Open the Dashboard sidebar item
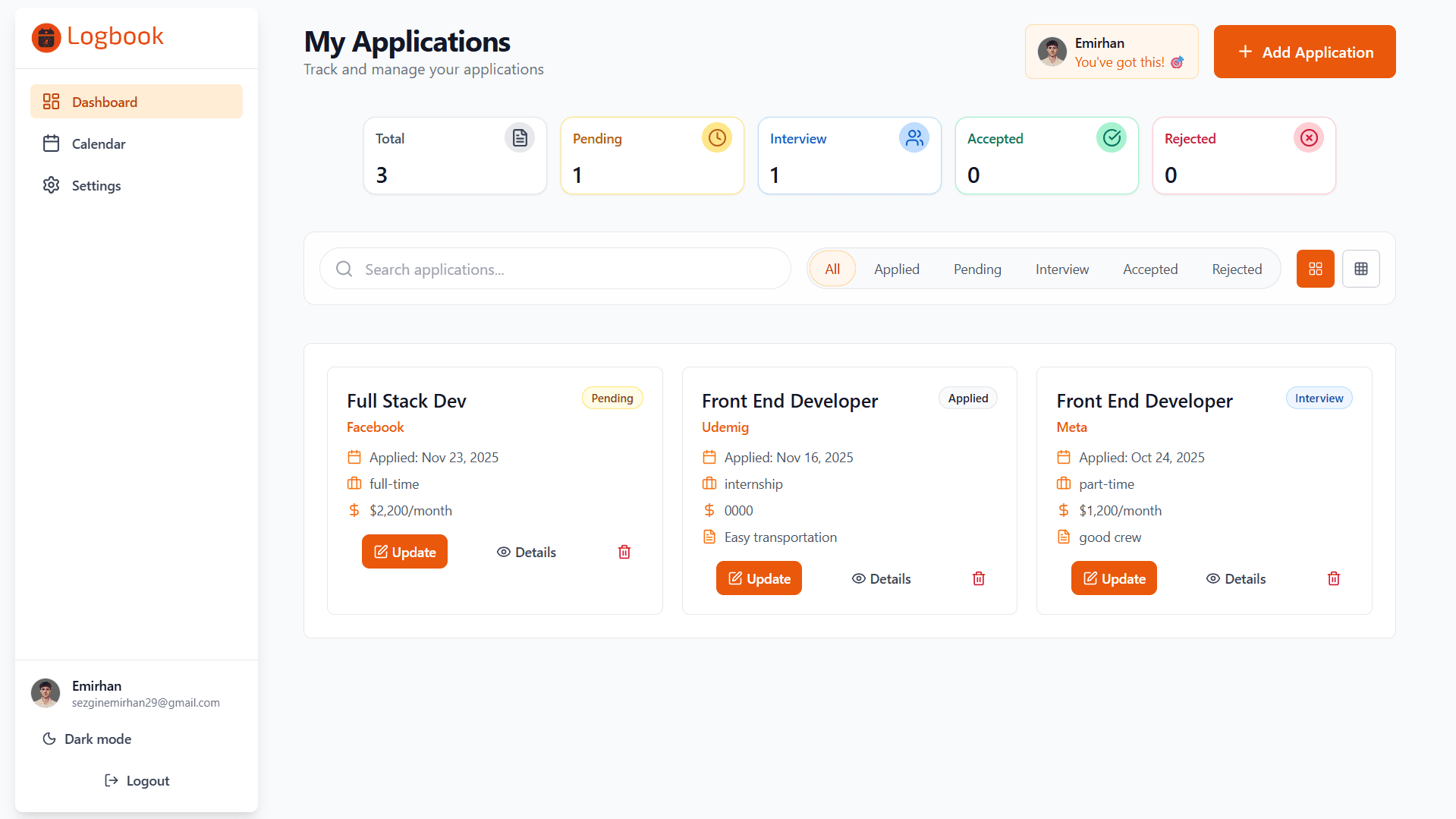The width and height of the screenshot is (1456, 819). pos(137,102)
